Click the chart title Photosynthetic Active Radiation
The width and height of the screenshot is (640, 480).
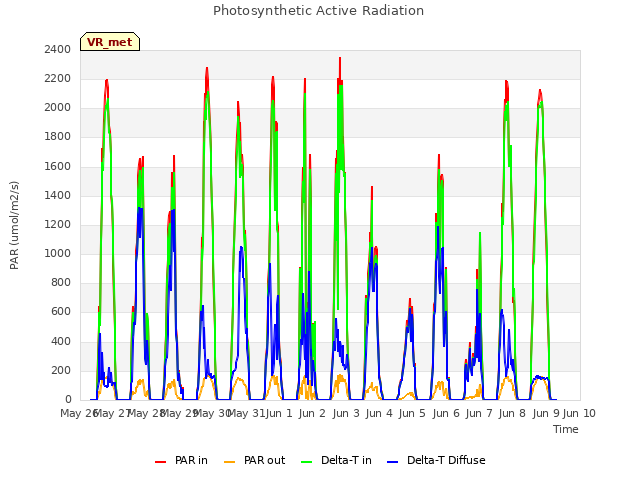(318, 11)
